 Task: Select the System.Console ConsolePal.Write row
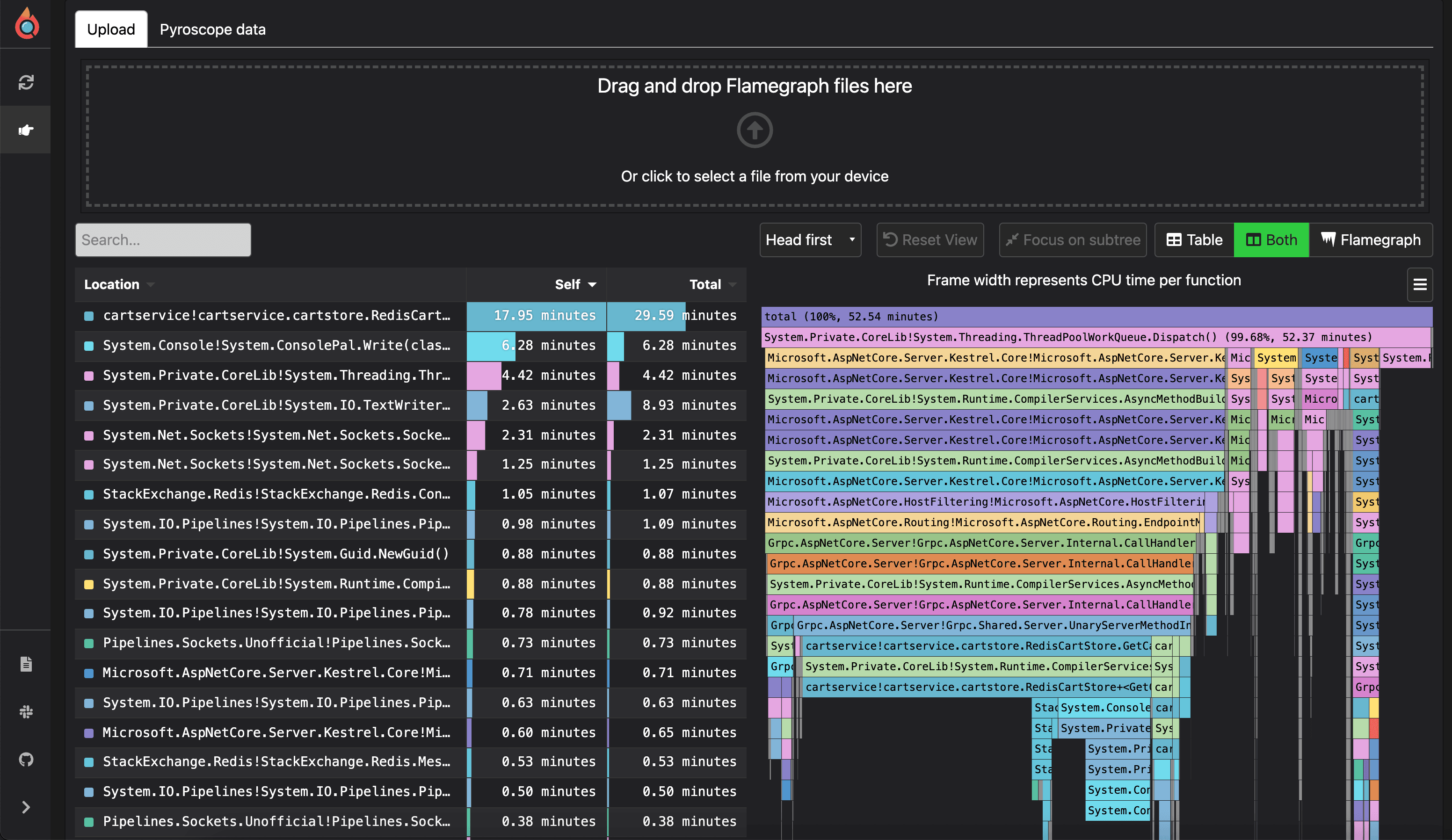pyautogui.click(x=411, y=346)
